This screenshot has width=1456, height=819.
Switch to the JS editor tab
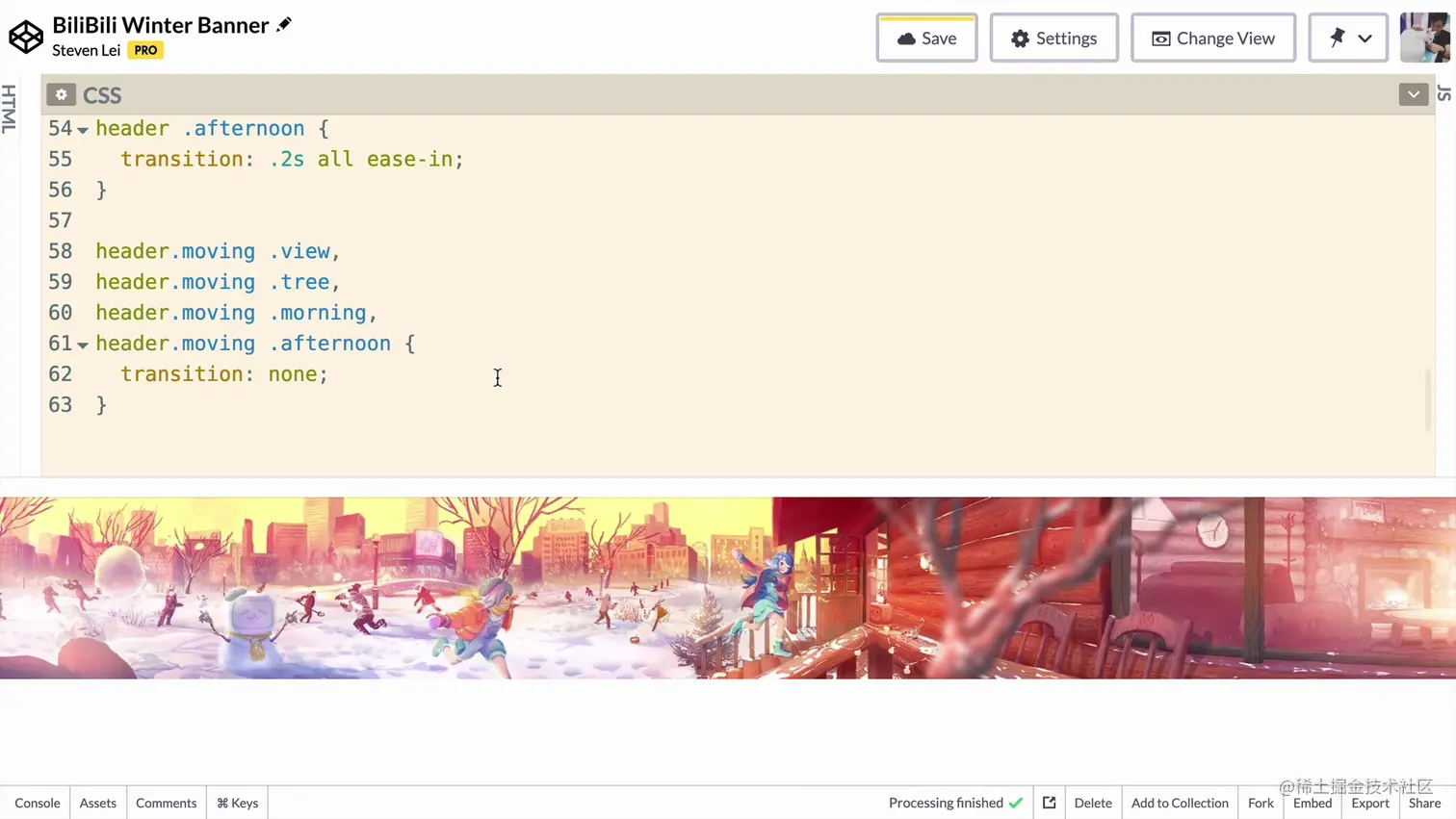click(x=1443, y=93)
